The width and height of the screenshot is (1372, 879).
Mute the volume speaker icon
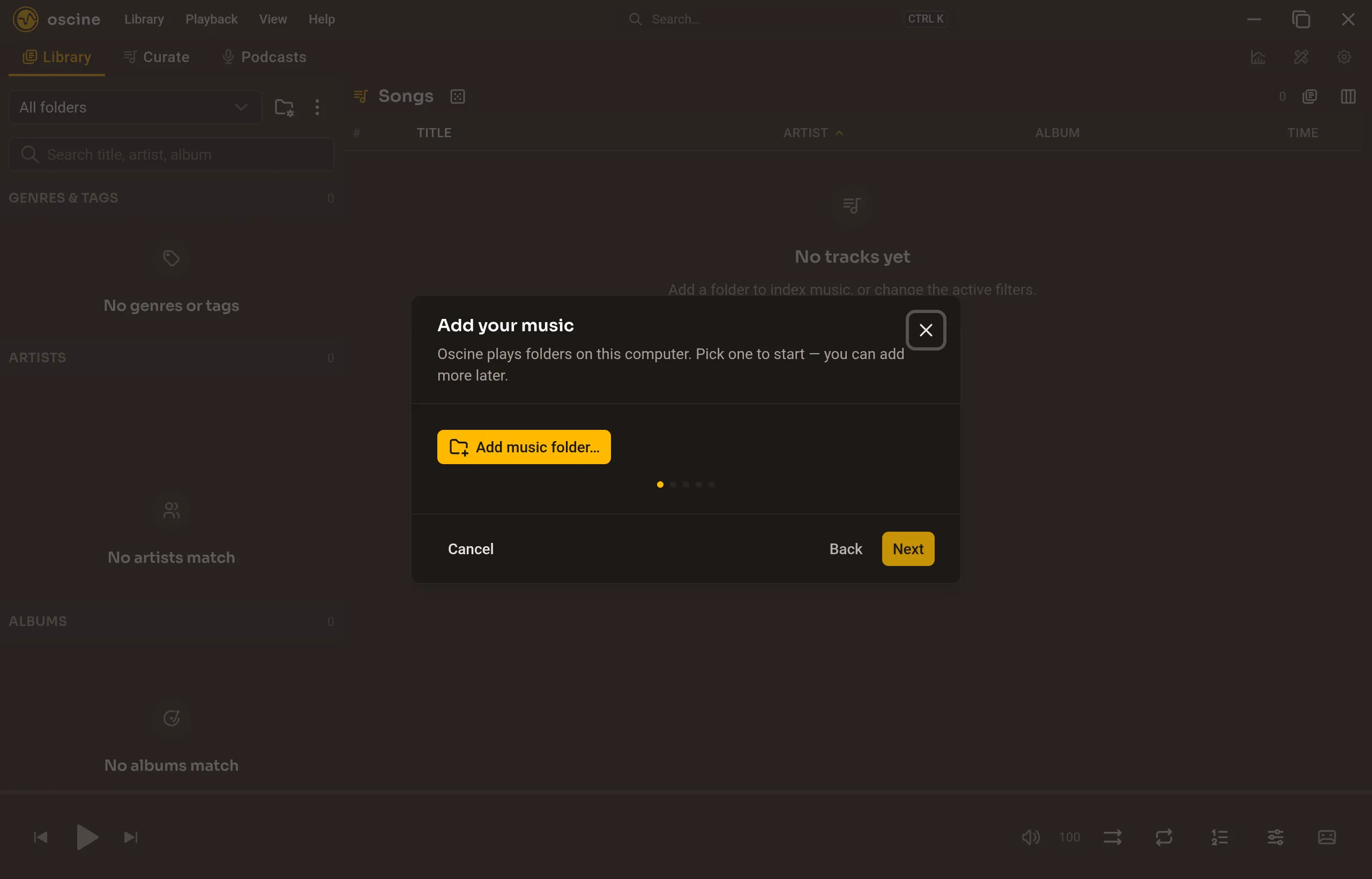click(x=1030, y=837)
